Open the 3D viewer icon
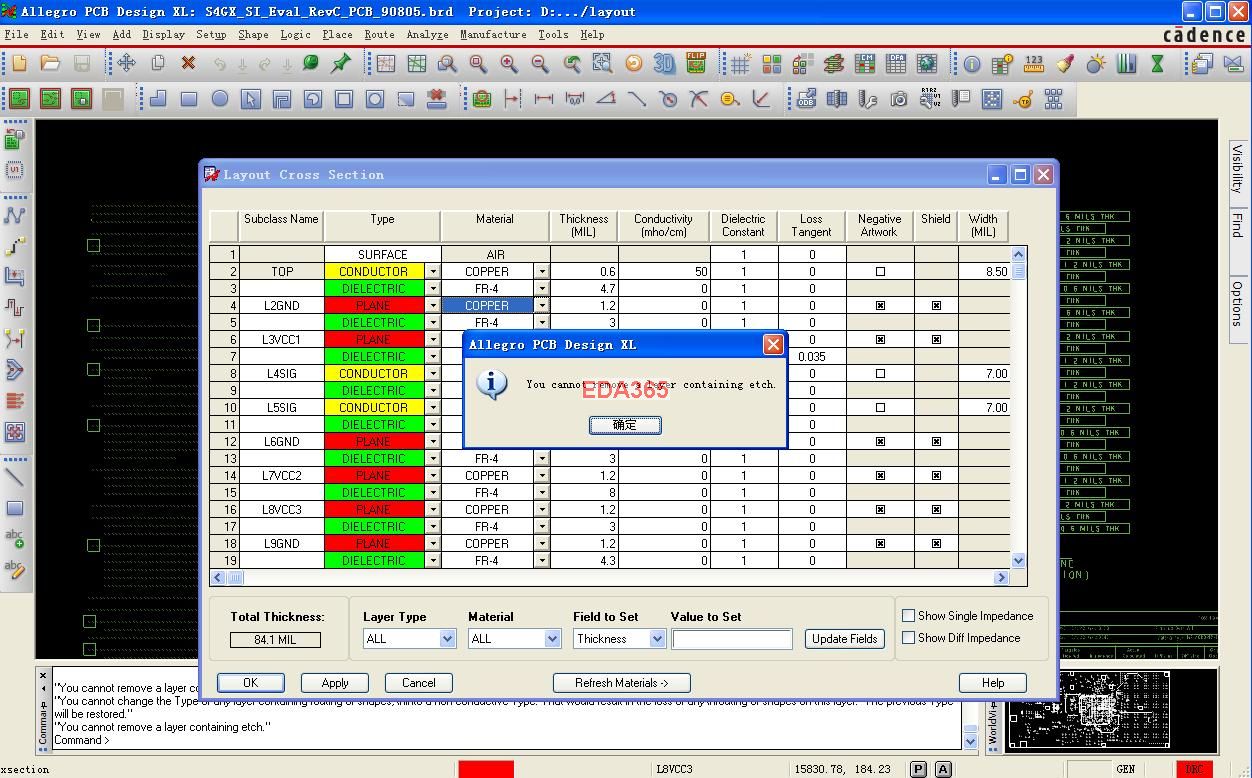The width and height of the screenshot is (1252, 778). [664, 63]
